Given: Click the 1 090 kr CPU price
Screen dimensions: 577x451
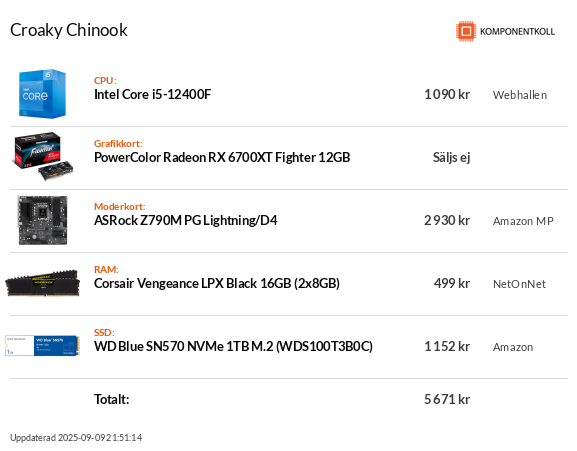Looking at the screenshot, I should click(447, 95).
